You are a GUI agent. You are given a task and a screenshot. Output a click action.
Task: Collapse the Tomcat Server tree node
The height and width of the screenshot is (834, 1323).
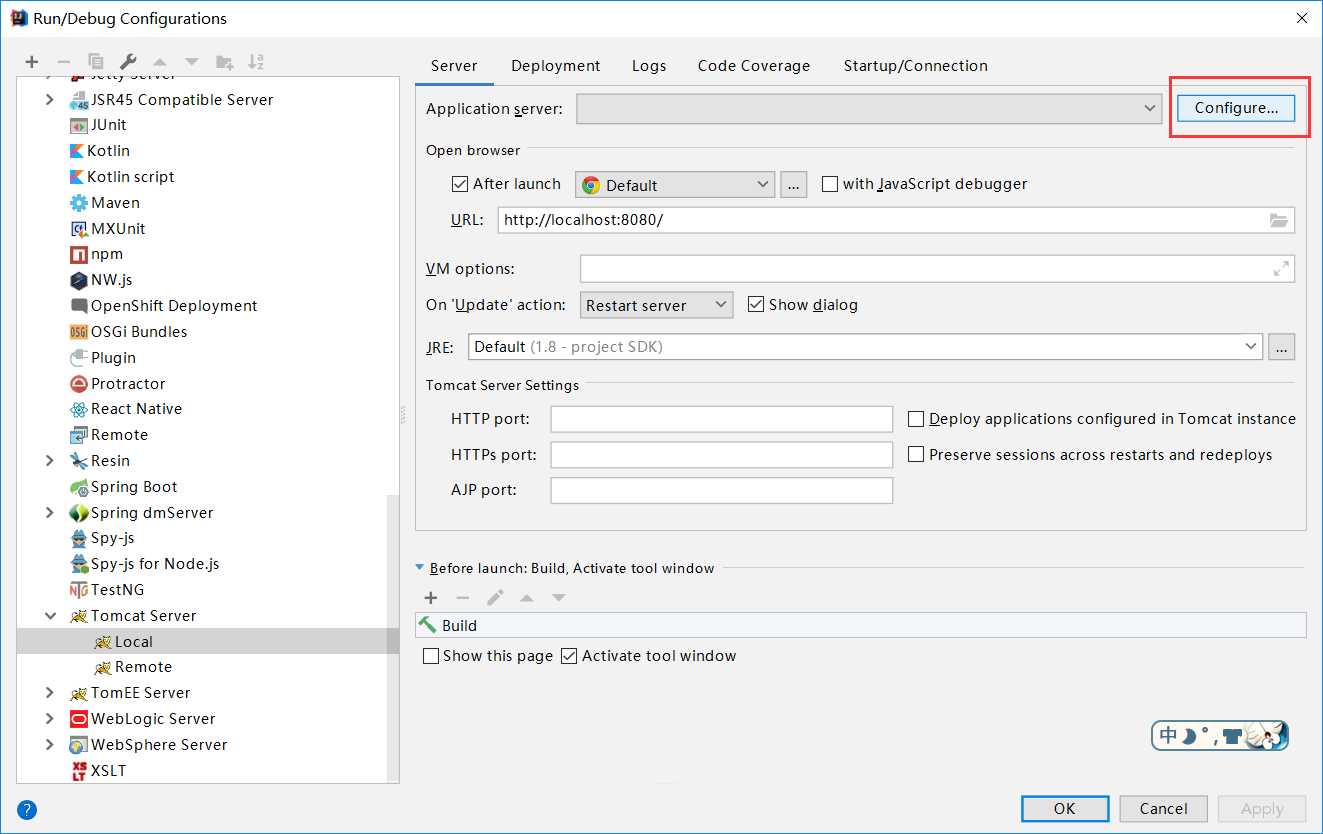[50, 616]
